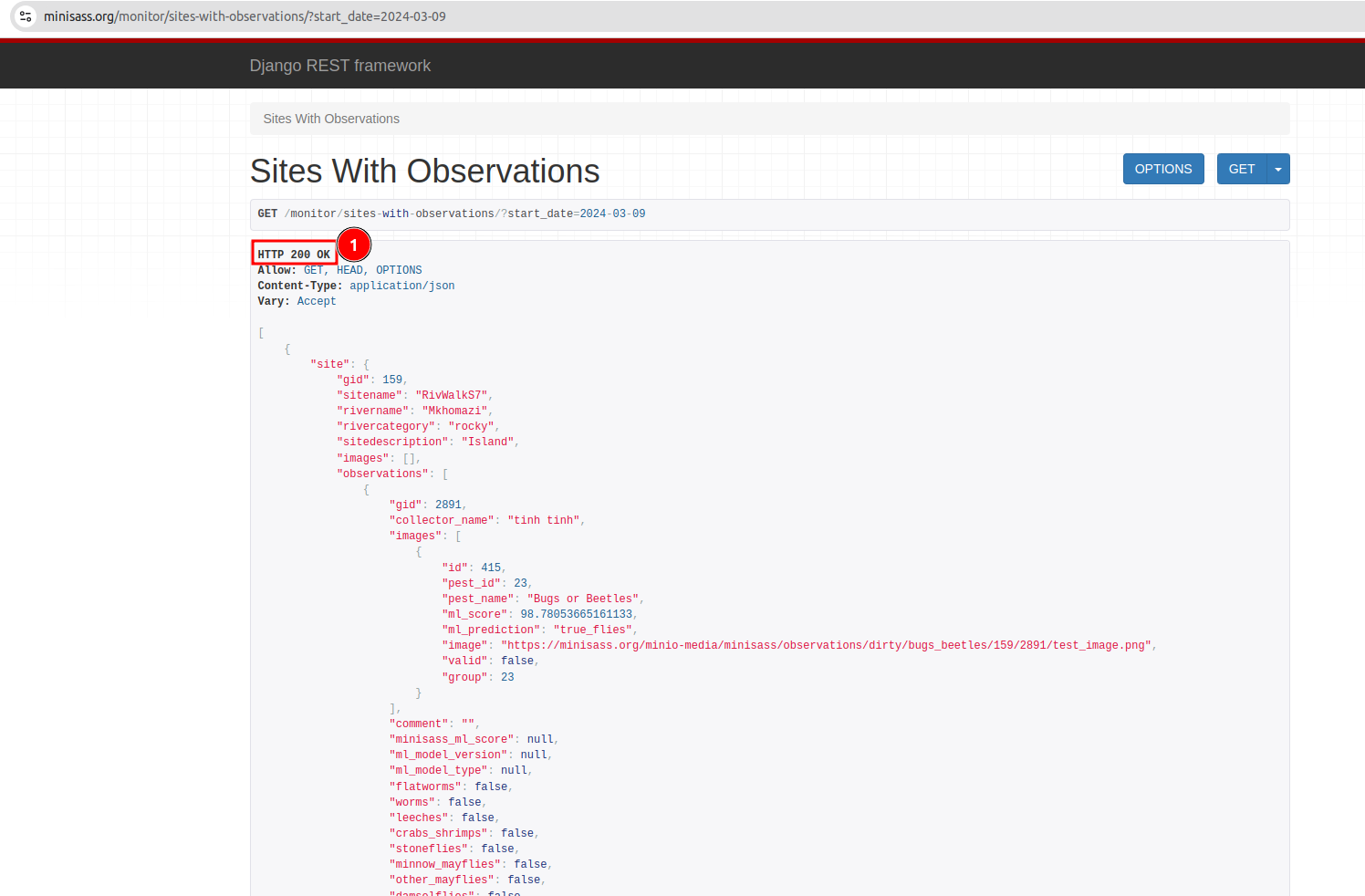The width and height of the screenshot is (1365, 896).
Task: Click the pest_name value "Bugs or Beetles"
Action: click(x=583, y=599)
